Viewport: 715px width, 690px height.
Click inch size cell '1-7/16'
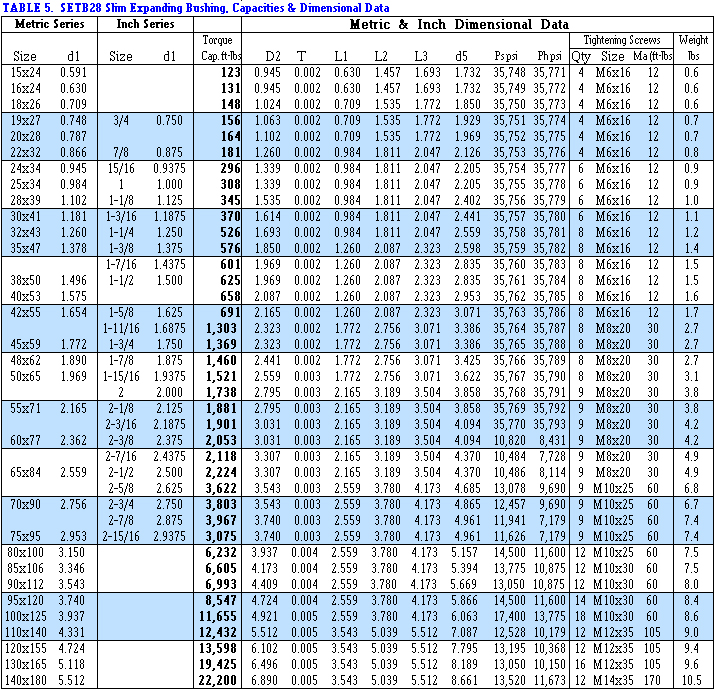point(121,265)
